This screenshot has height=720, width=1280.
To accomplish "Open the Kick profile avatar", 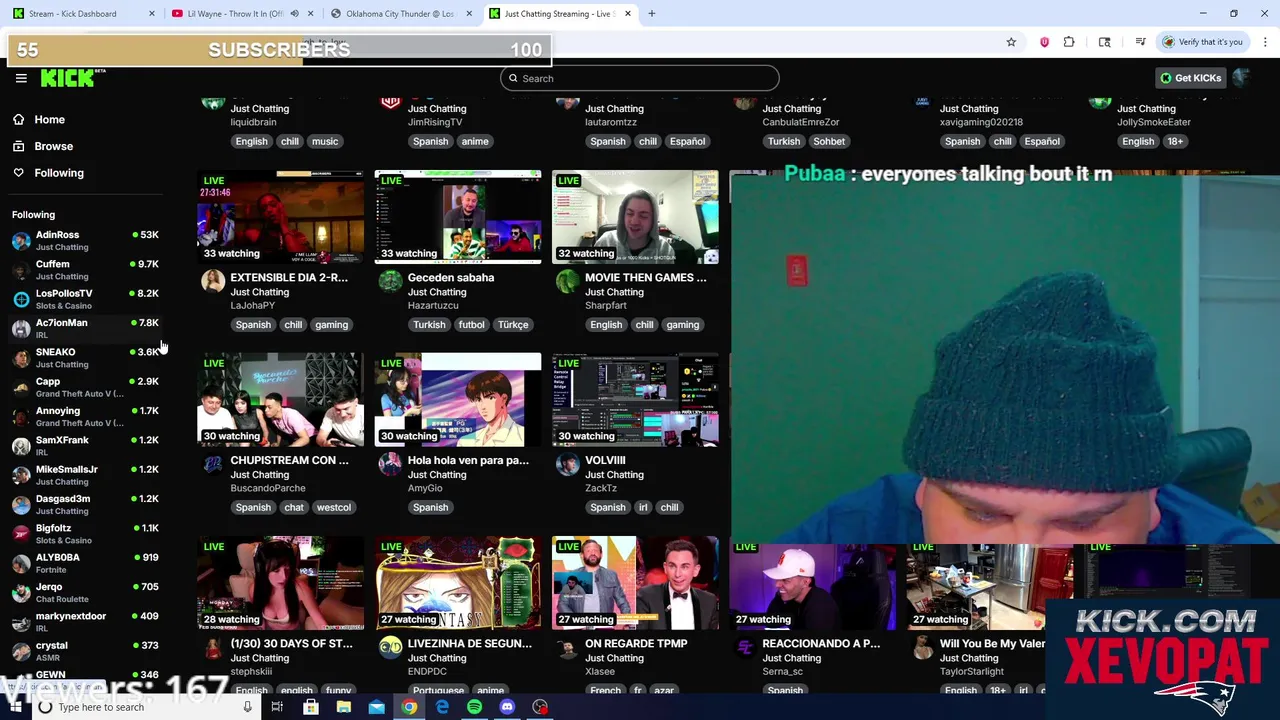I will [x=1241, y=78].
